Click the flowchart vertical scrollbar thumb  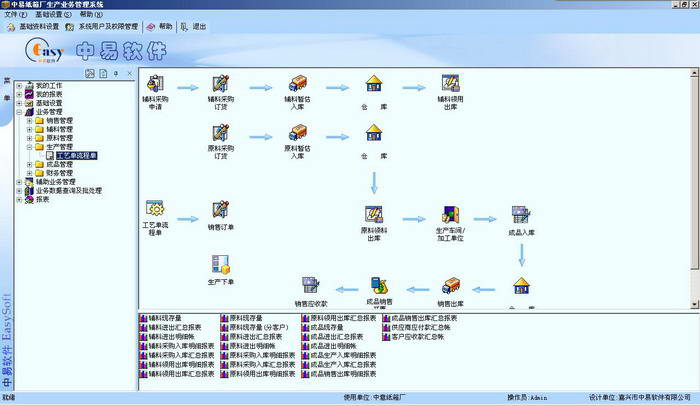(694, 173)
